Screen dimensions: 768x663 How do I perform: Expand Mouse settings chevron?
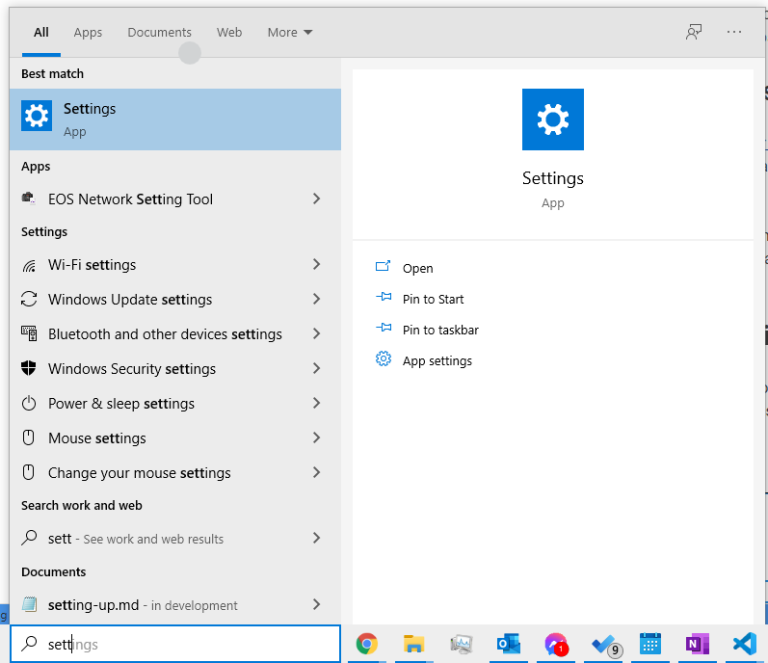click(316, 438)
